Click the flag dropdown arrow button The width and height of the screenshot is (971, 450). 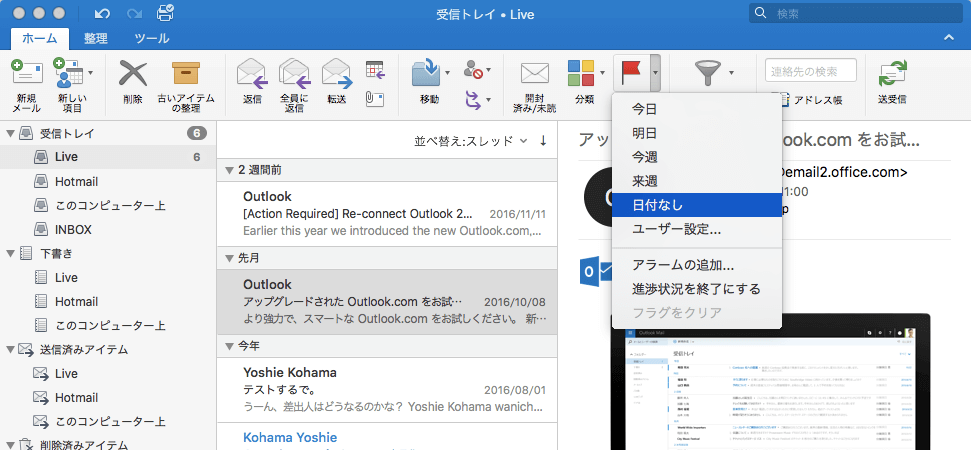point(655,73)
